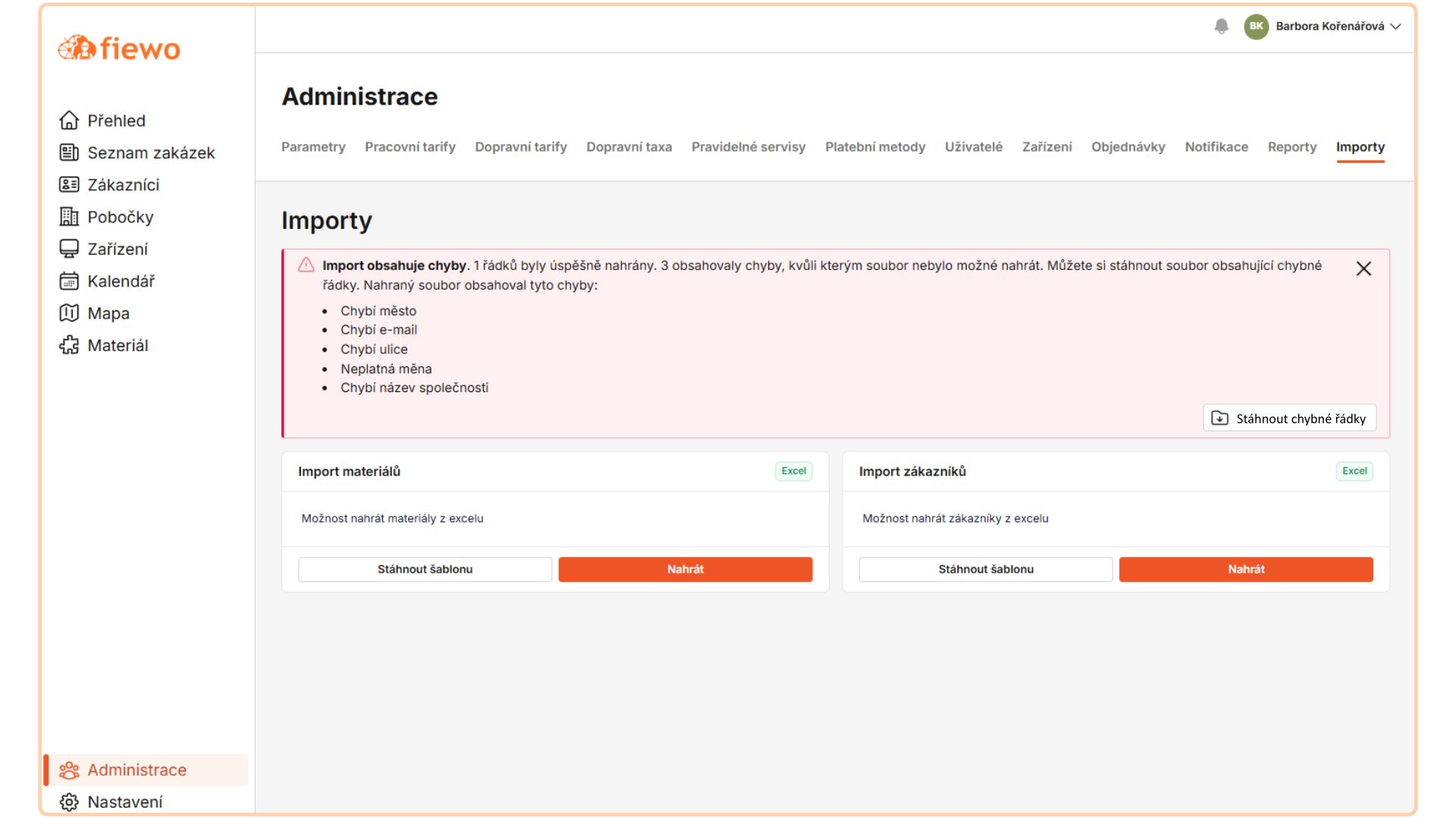
Task: Click the Zákazníci contact card icon
Action: pos(69,184)
